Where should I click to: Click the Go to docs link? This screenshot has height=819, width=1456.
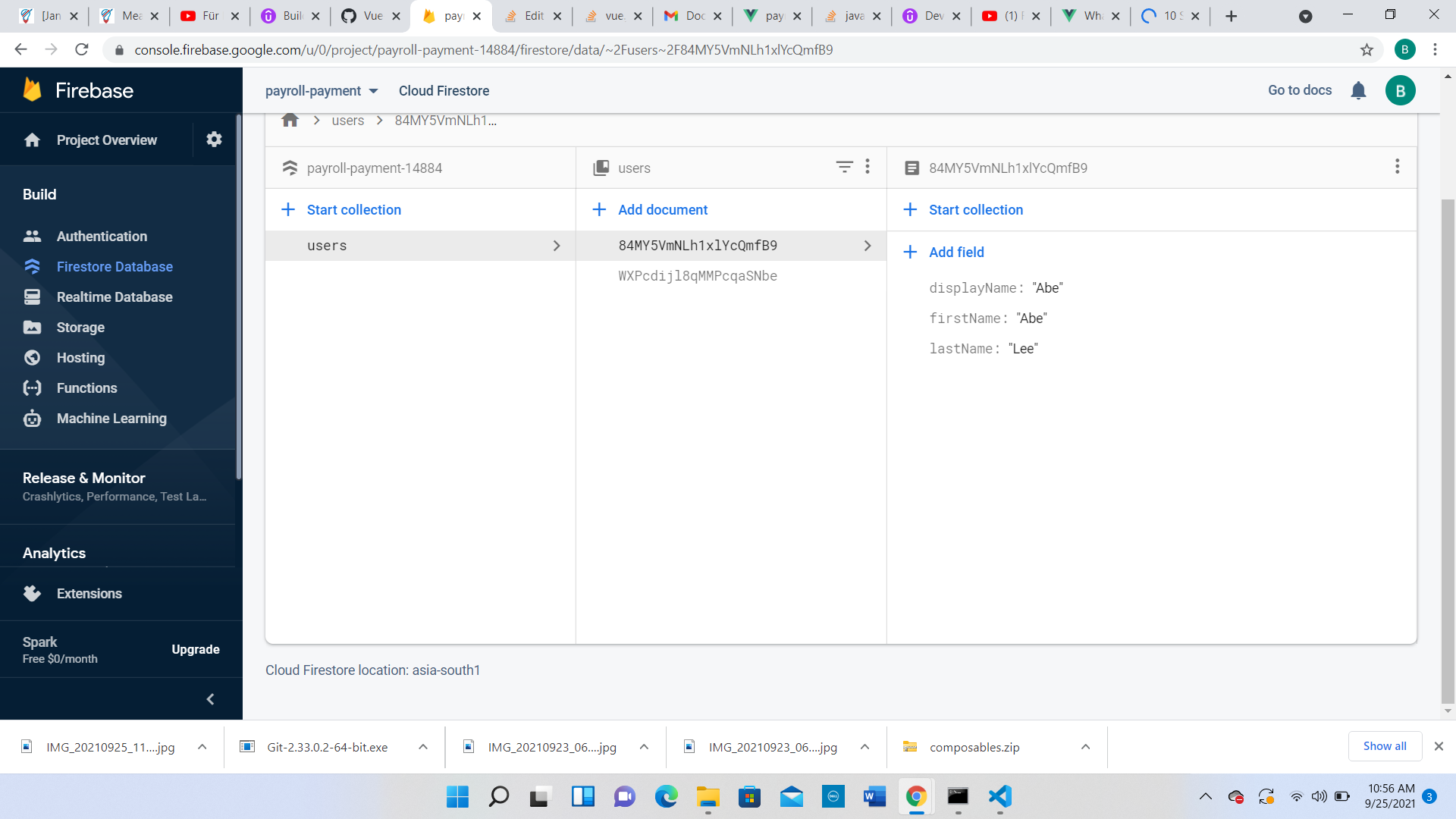(x=1299, y=90)
